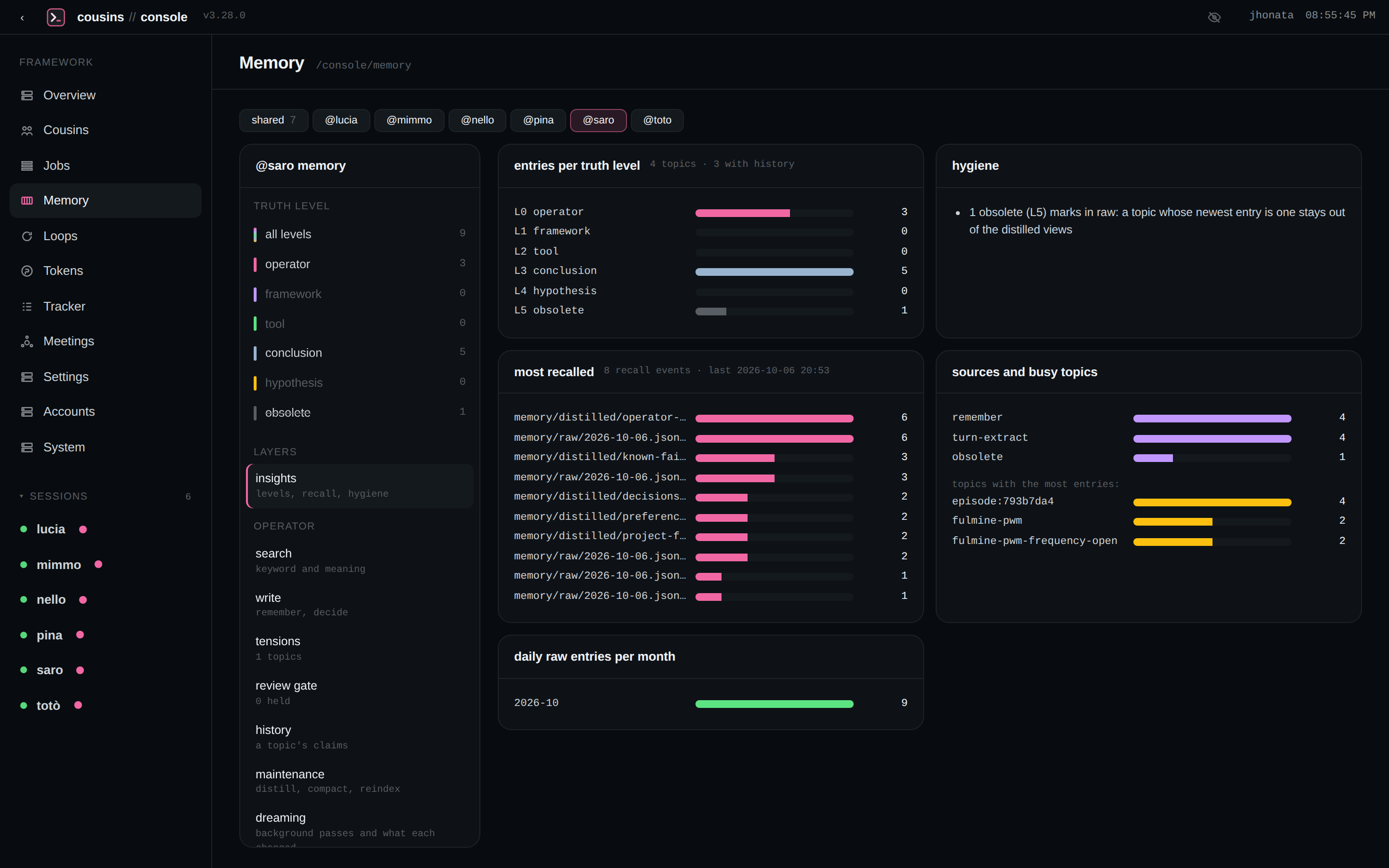Image resolution: width=1389 pixels, height=868 pixels.
Task: Collapse the SESSIONS section arrow
Action: pos(22,496)
